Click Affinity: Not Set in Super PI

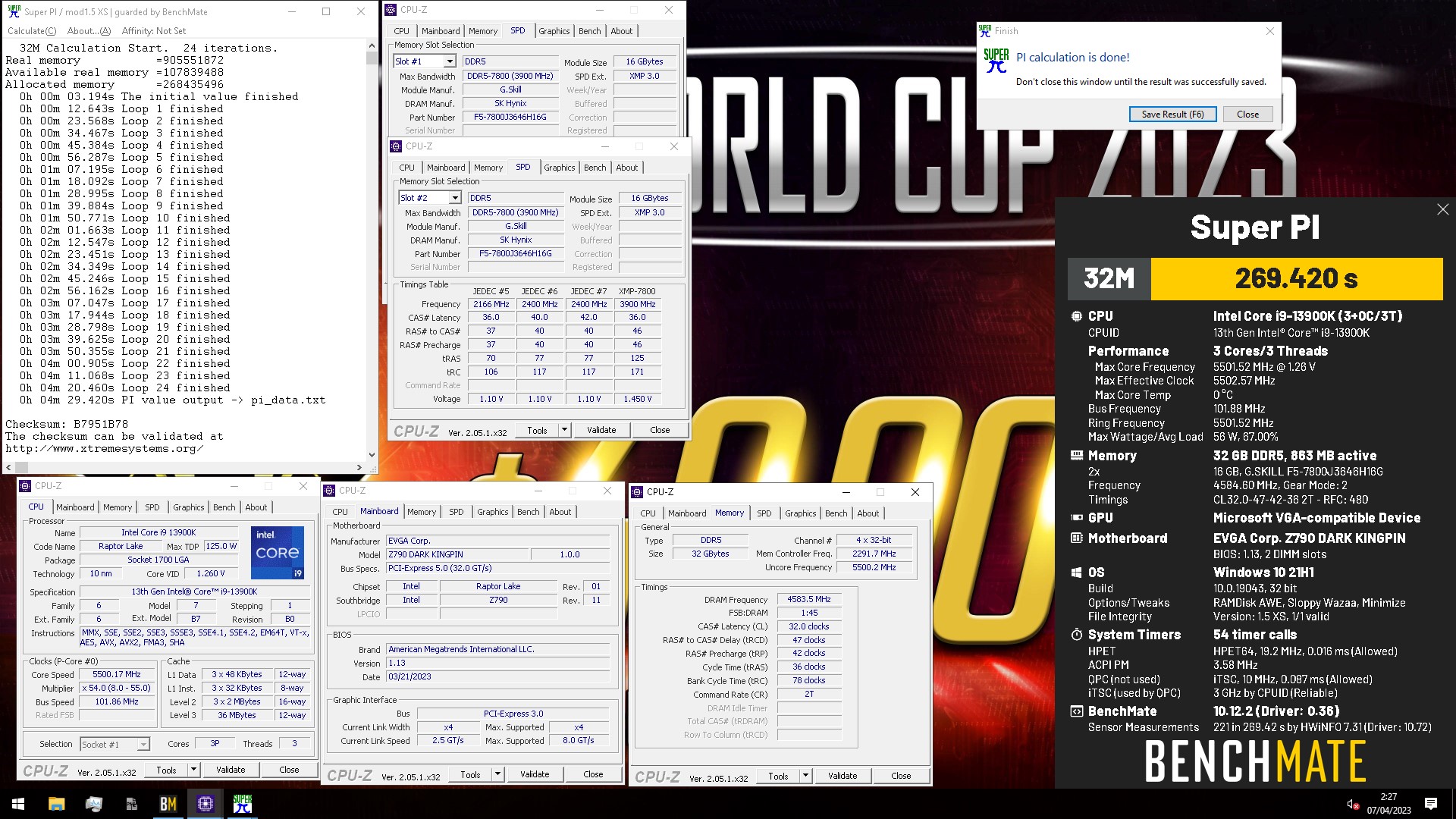point(154,31)
